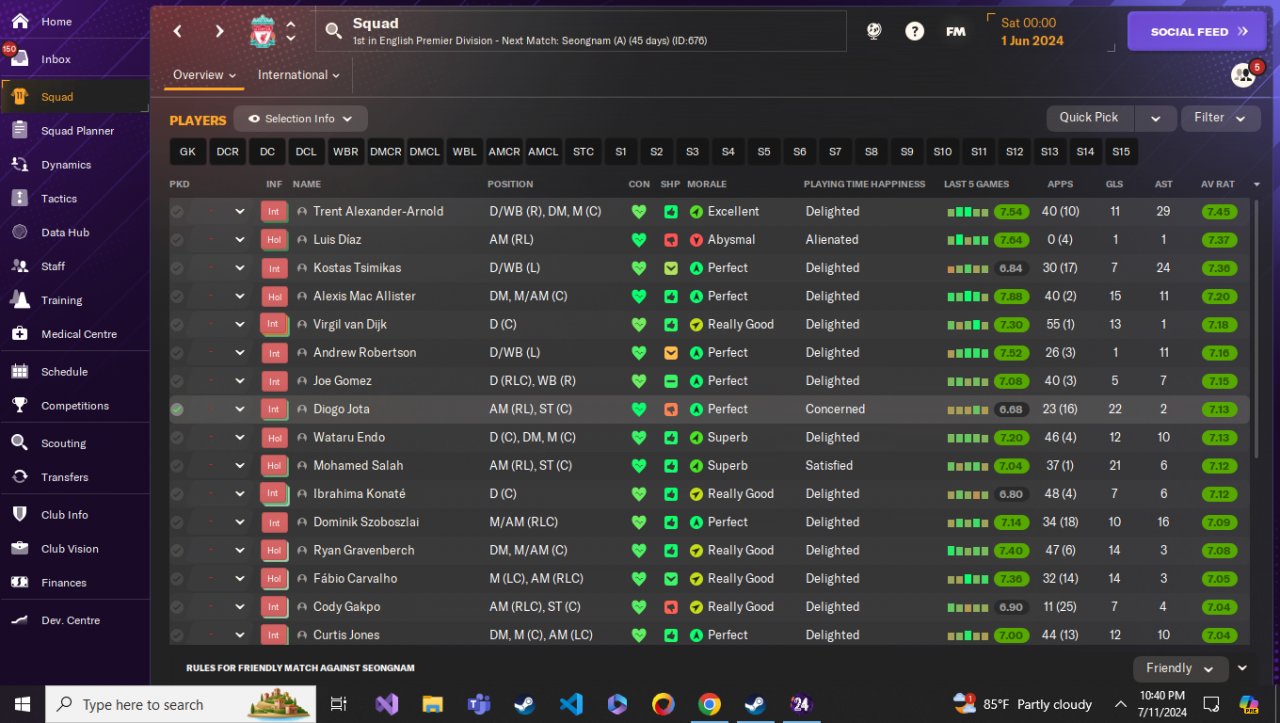Click the Tactics board icon
The image size is (1280, 723).
click(x=20, y=198)
